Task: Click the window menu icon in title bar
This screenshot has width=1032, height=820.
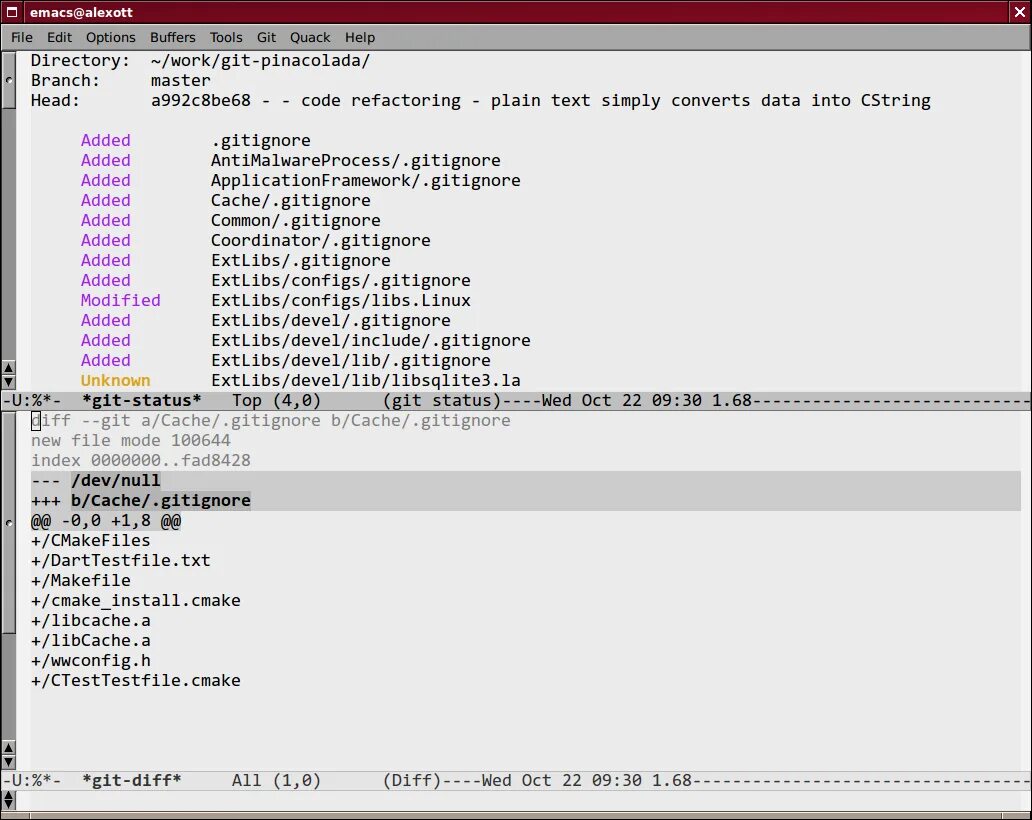Action: pyautogui.click(x=11, y=12)
